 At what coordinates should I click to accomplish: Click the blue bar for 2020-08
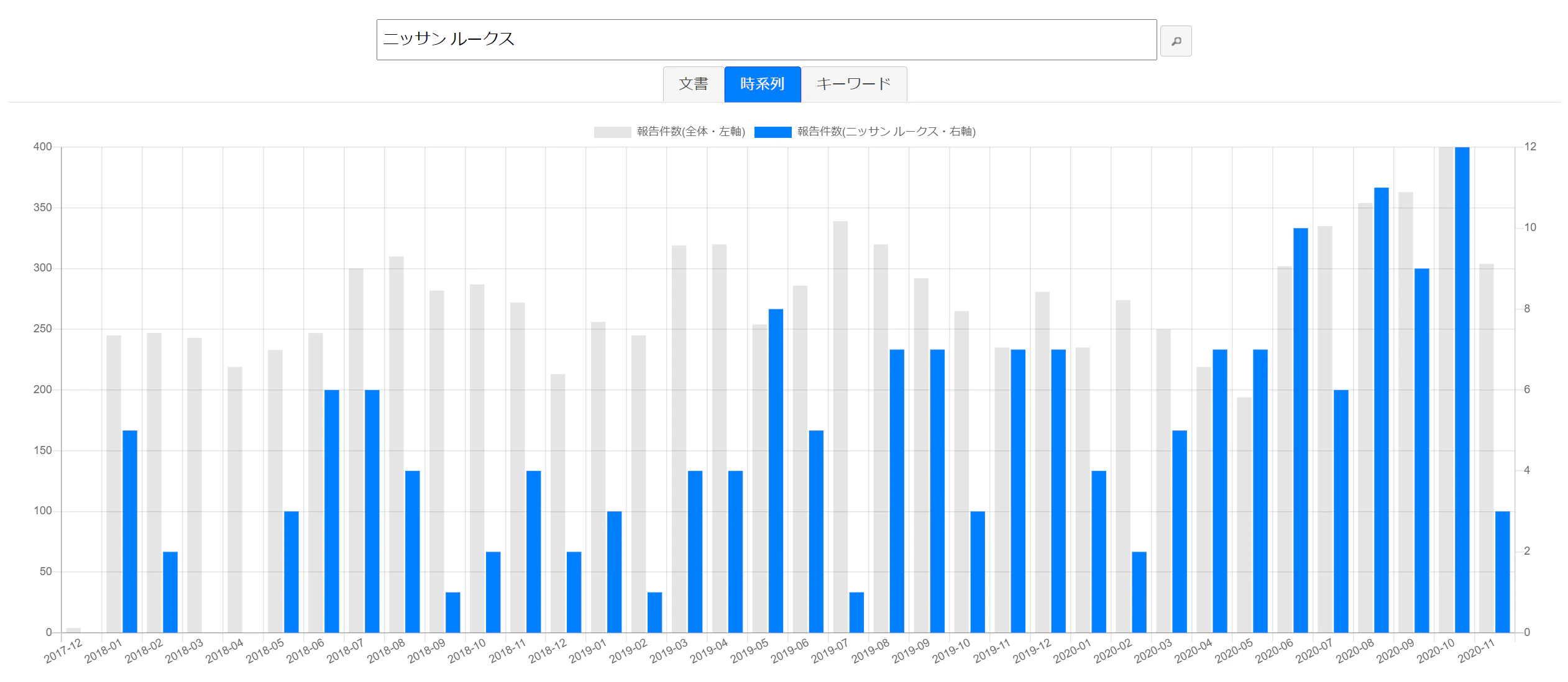click(x=1381, y=410)
